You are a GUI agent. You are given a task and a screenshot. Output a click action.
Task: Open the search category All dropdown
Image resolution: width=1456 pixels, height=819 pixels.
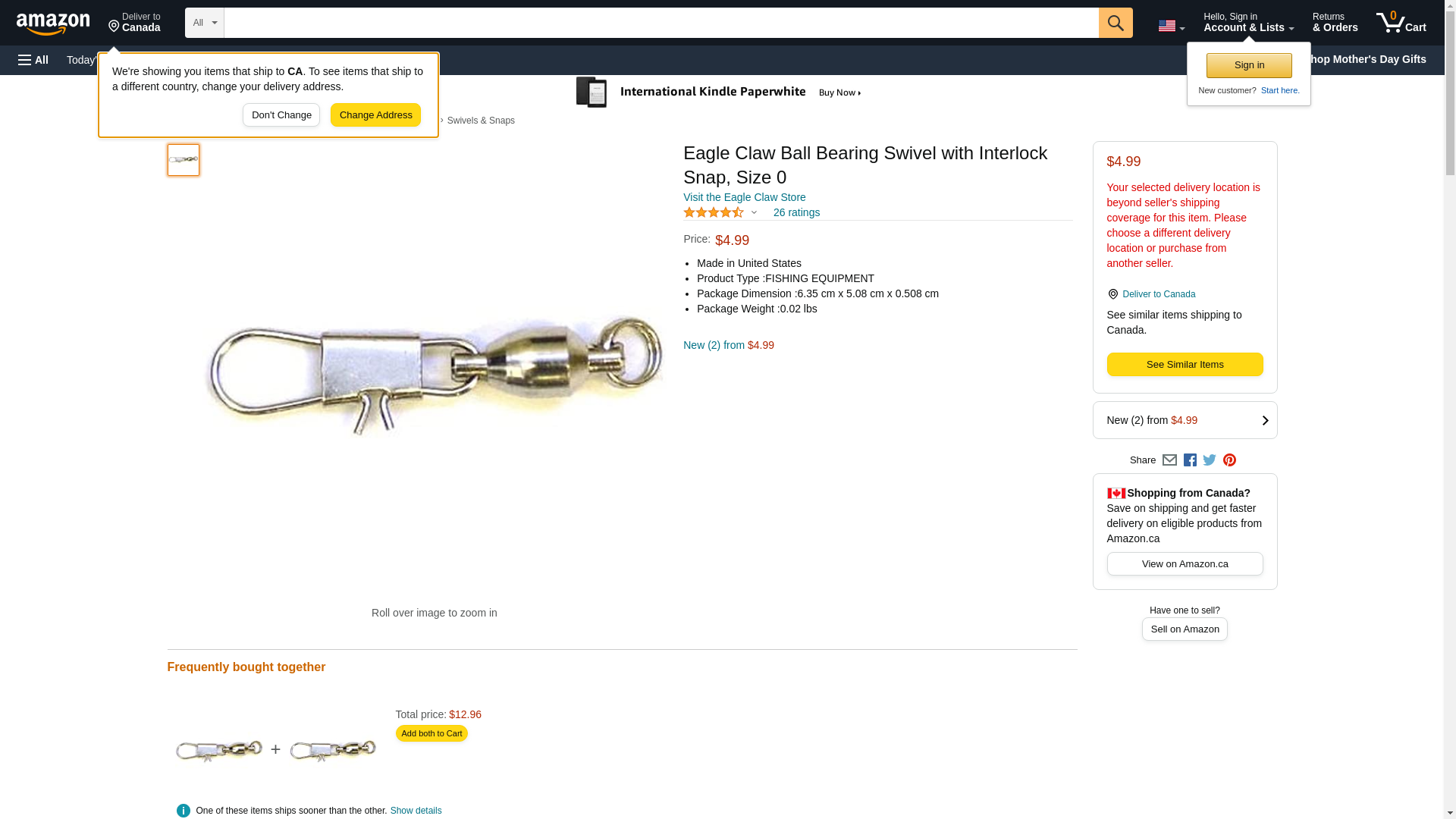(205, 23)
